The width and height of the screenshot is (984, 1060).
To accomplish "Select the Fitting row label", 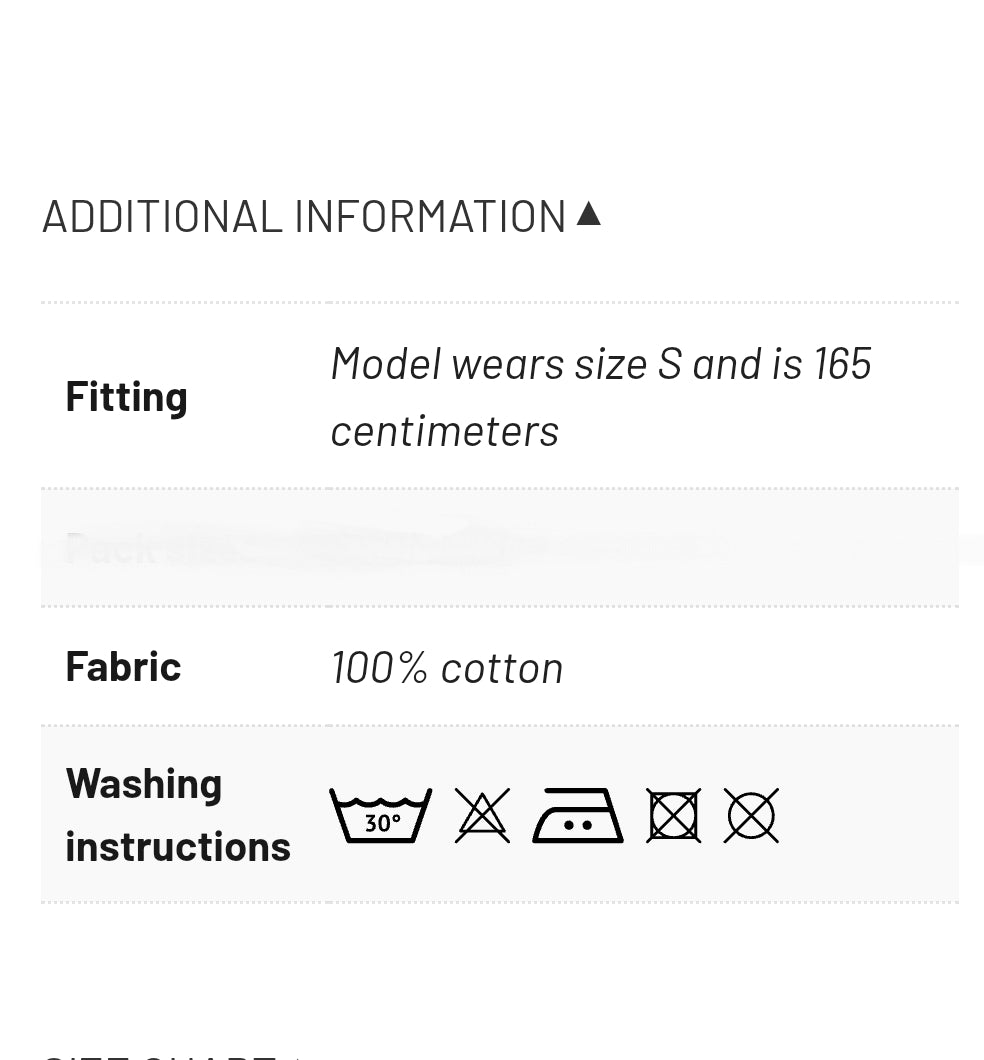I will [127, 396].
